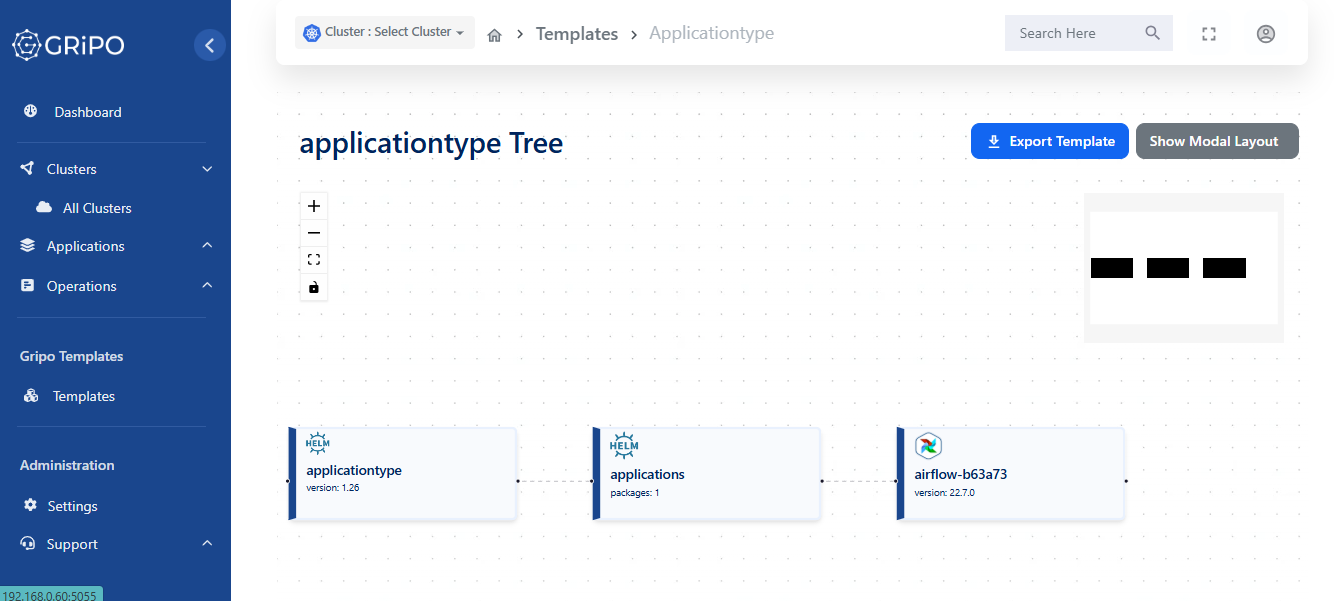Click the Templates cubes icon

[31, 396]
